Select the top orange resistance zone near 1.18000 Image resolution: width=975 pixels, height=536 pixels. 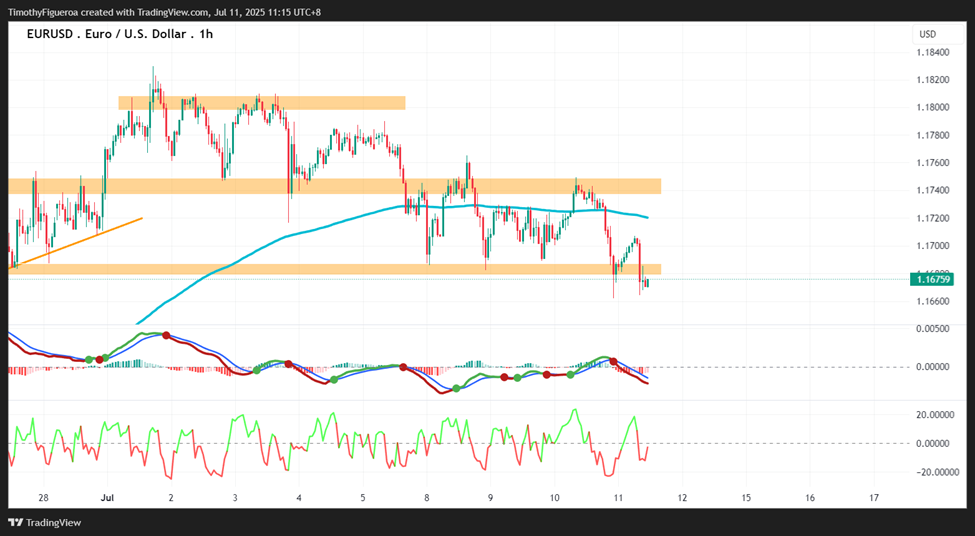click(262, 103)
